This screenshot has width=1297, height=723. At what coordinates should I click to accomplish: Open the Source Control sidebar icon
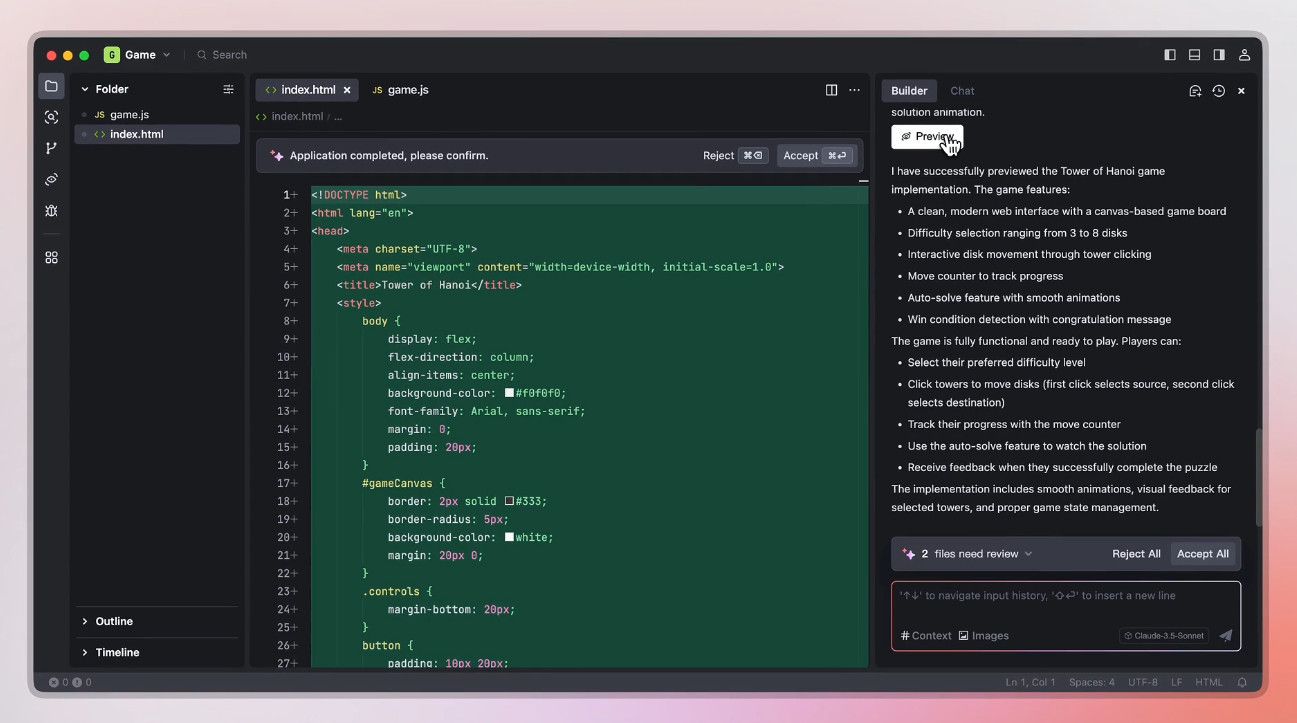[x=51, y=148]
